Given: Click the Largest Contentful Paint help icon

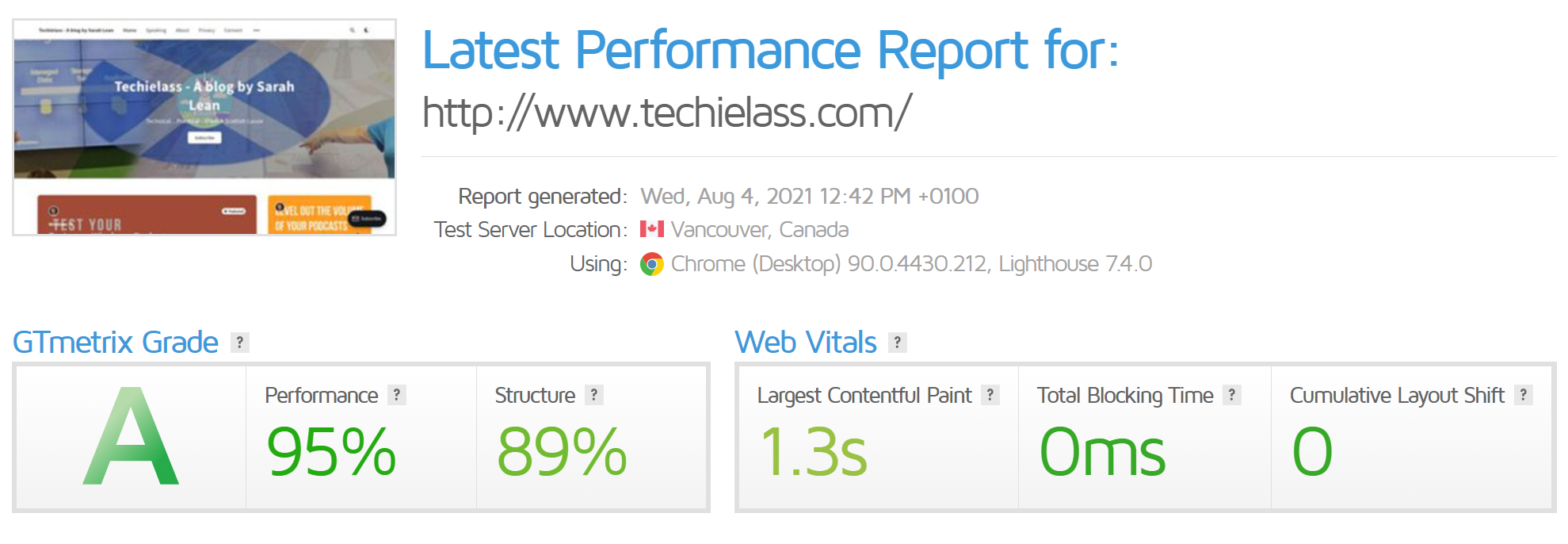Looking at the screenshot, I should (990, 395).
